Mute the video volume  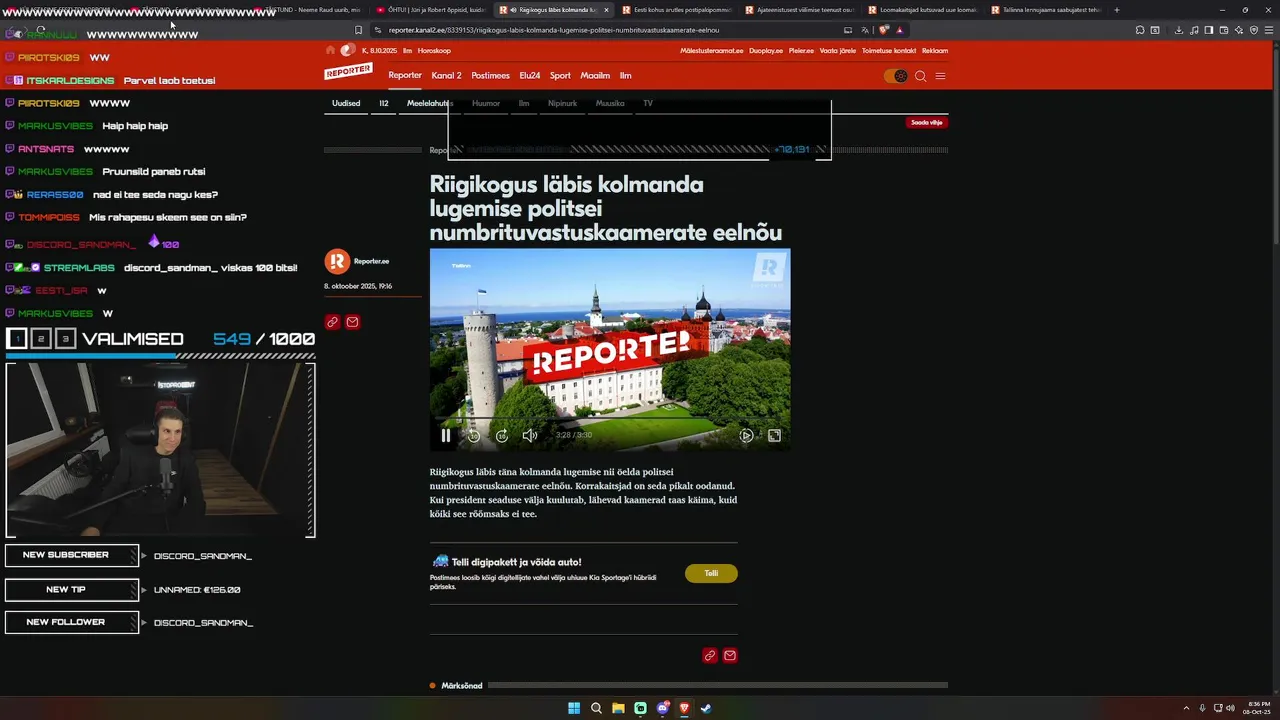click(530, 435)
